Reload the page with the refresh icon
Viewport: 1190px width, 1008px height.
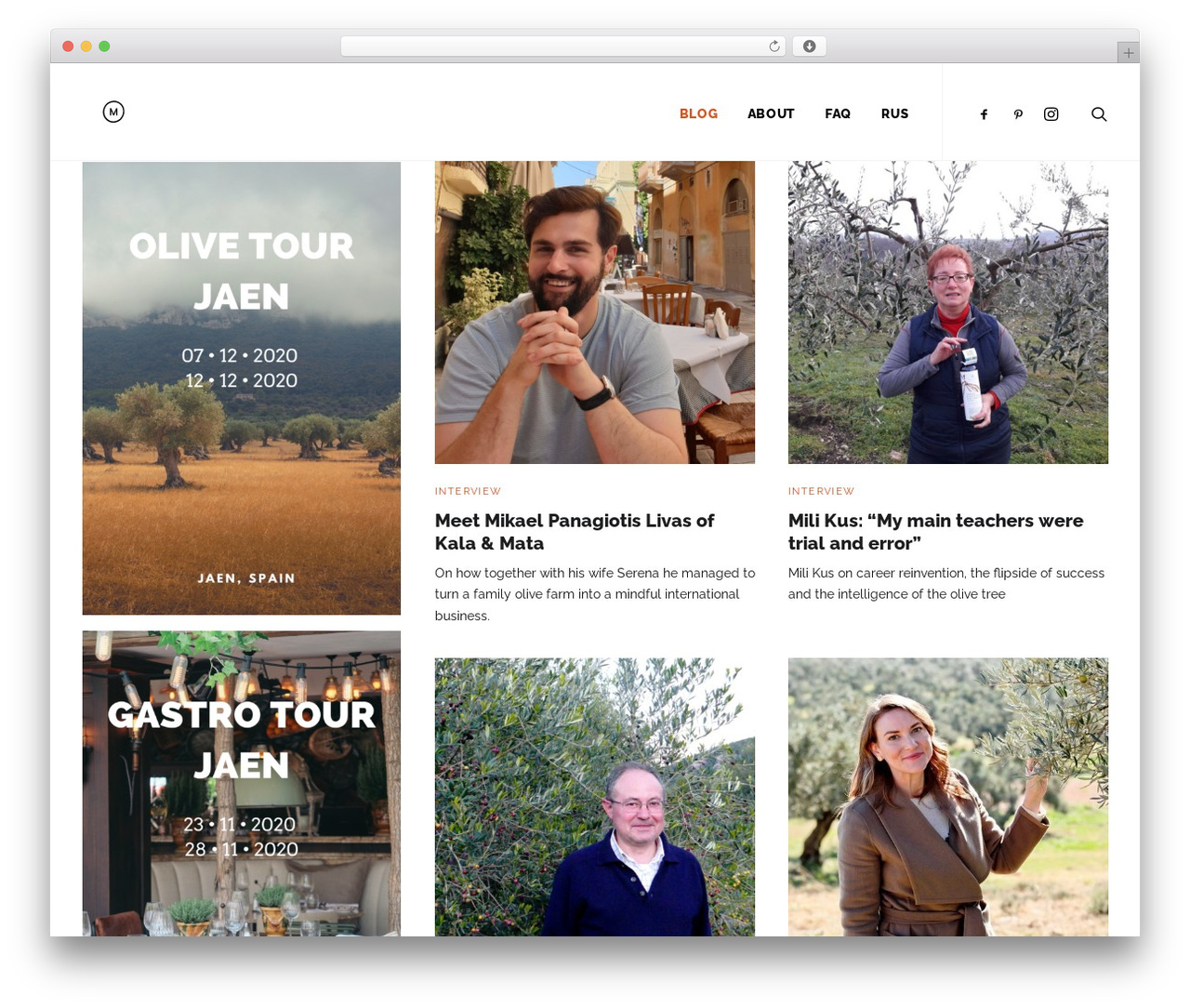773,46
